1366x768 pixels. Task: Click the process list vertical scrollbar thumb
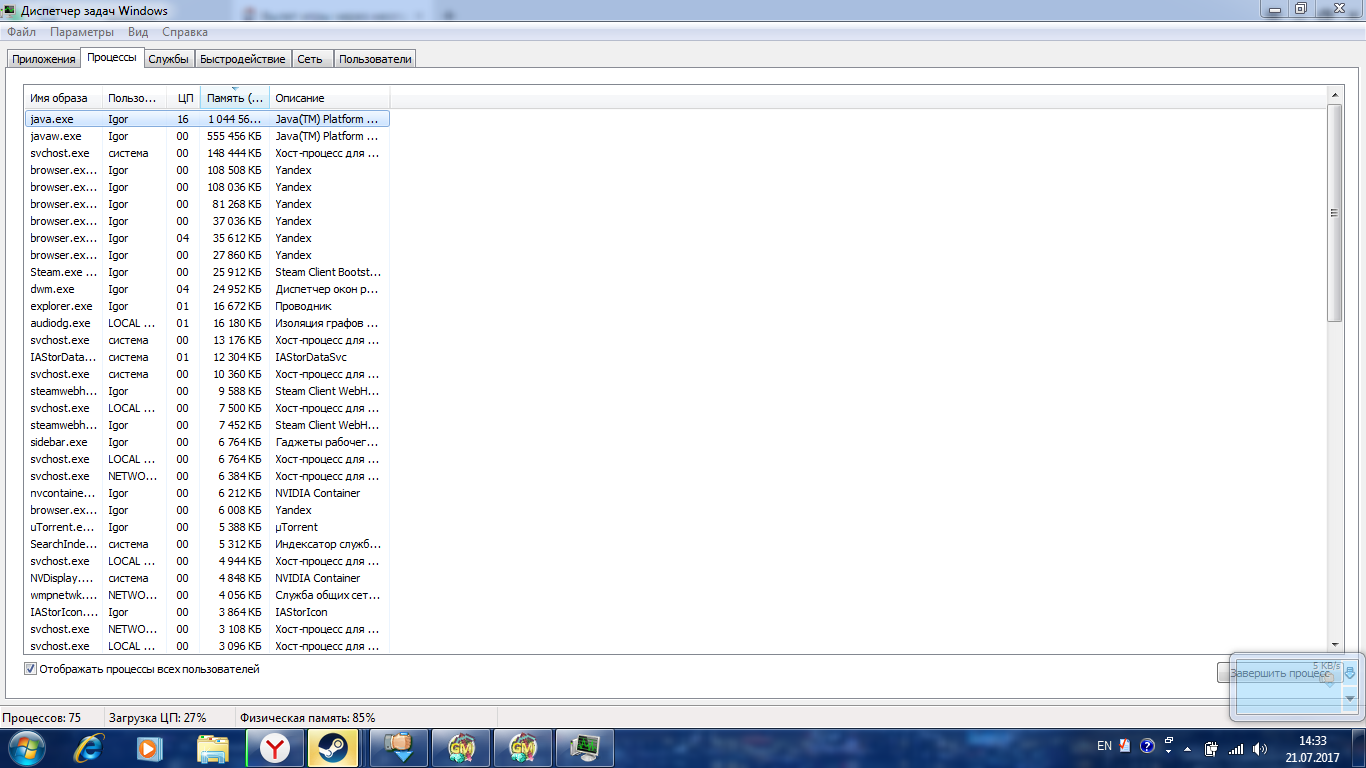coord(1335,212)
